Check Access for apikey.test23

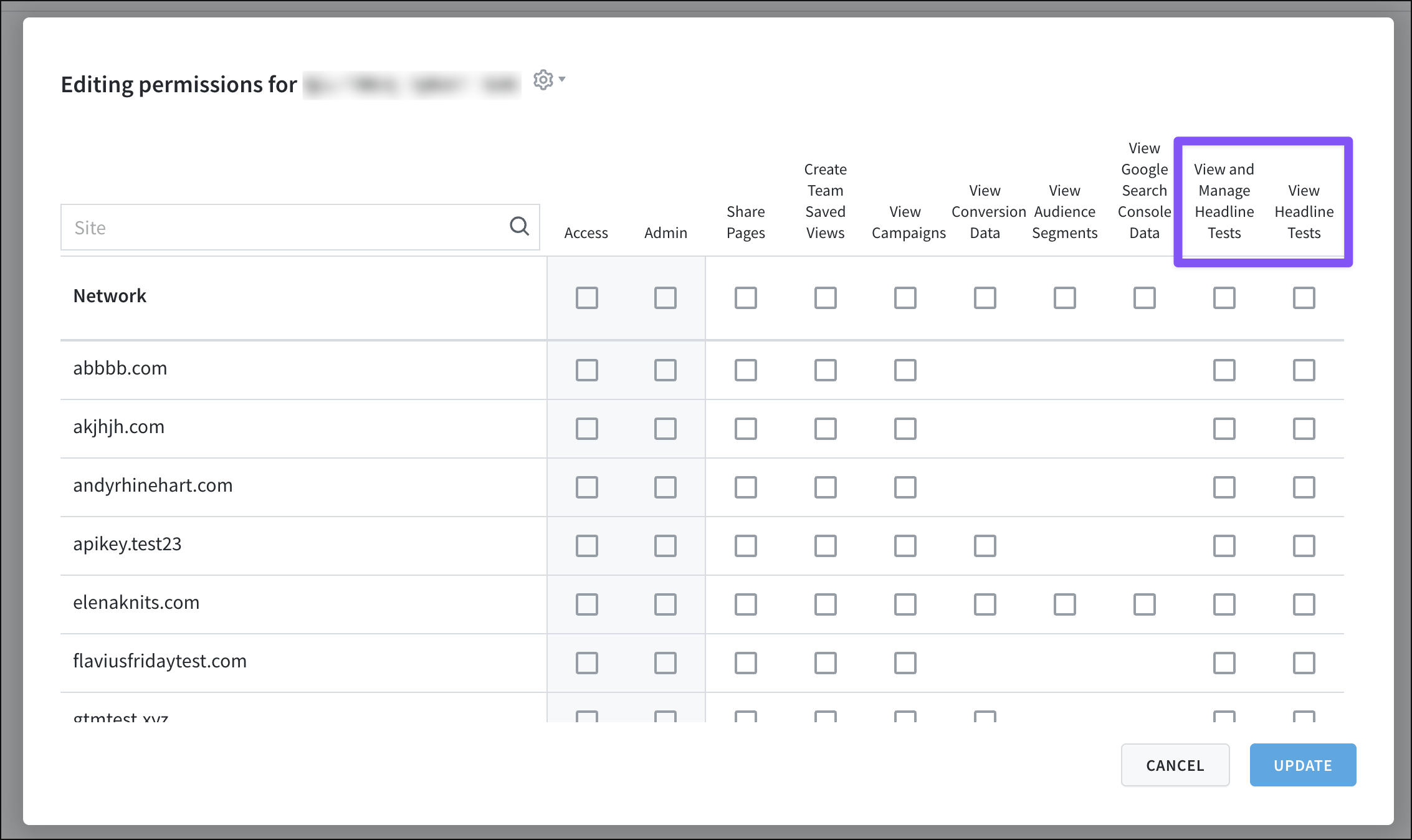586,546
